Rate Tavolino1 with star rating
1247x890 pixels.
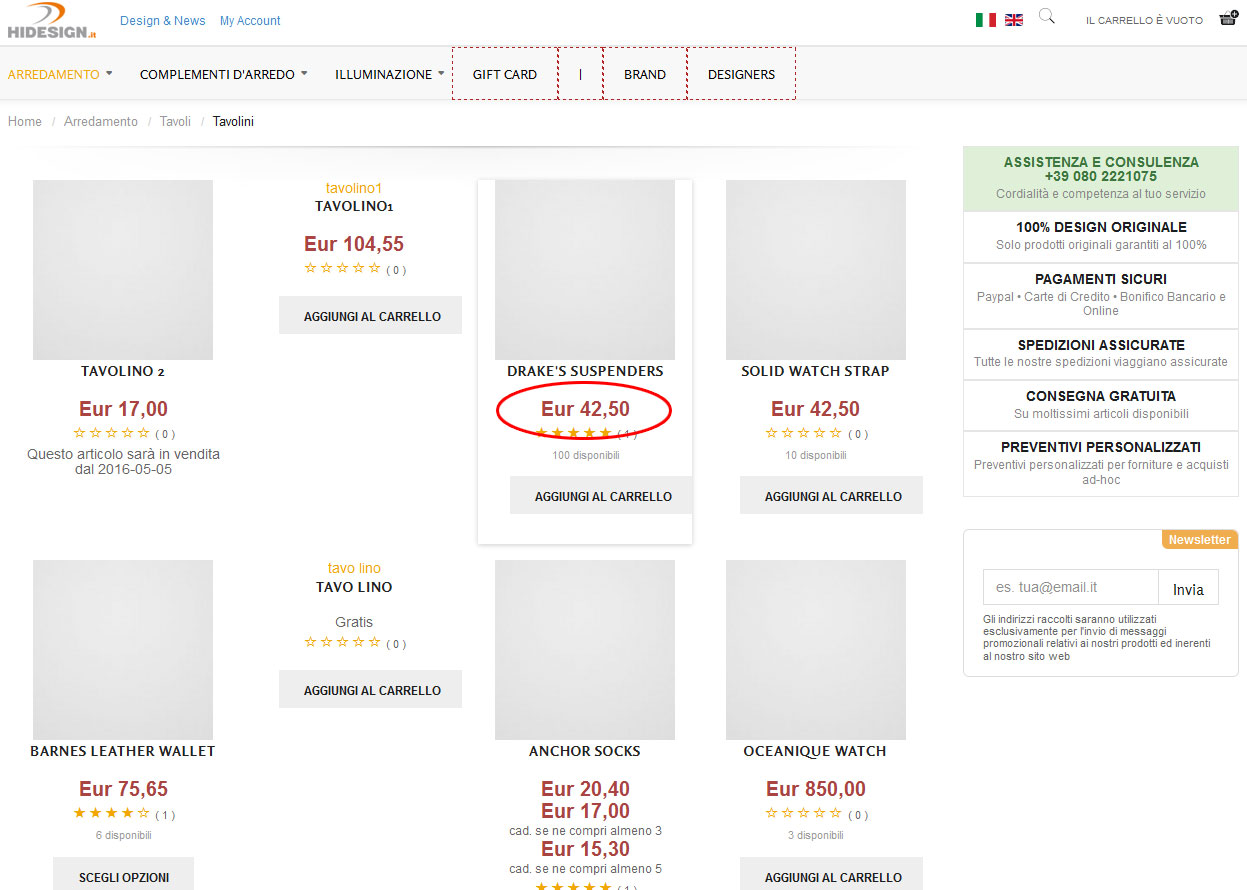pyautogui.click(x=343, y=268)
